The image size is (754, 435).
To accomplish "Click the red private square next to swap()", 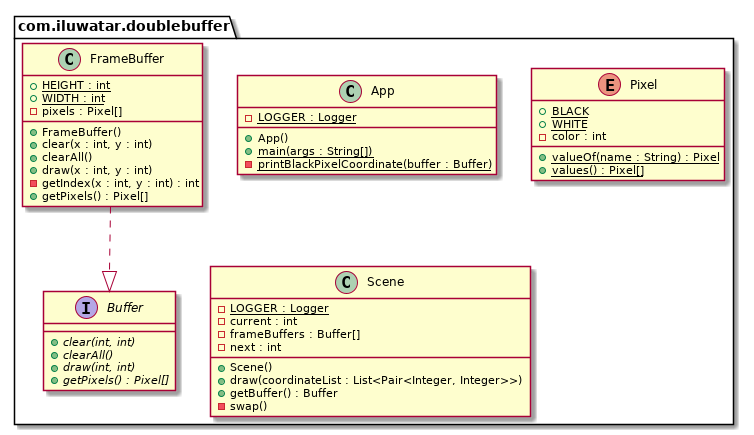I will pos(221,407).
